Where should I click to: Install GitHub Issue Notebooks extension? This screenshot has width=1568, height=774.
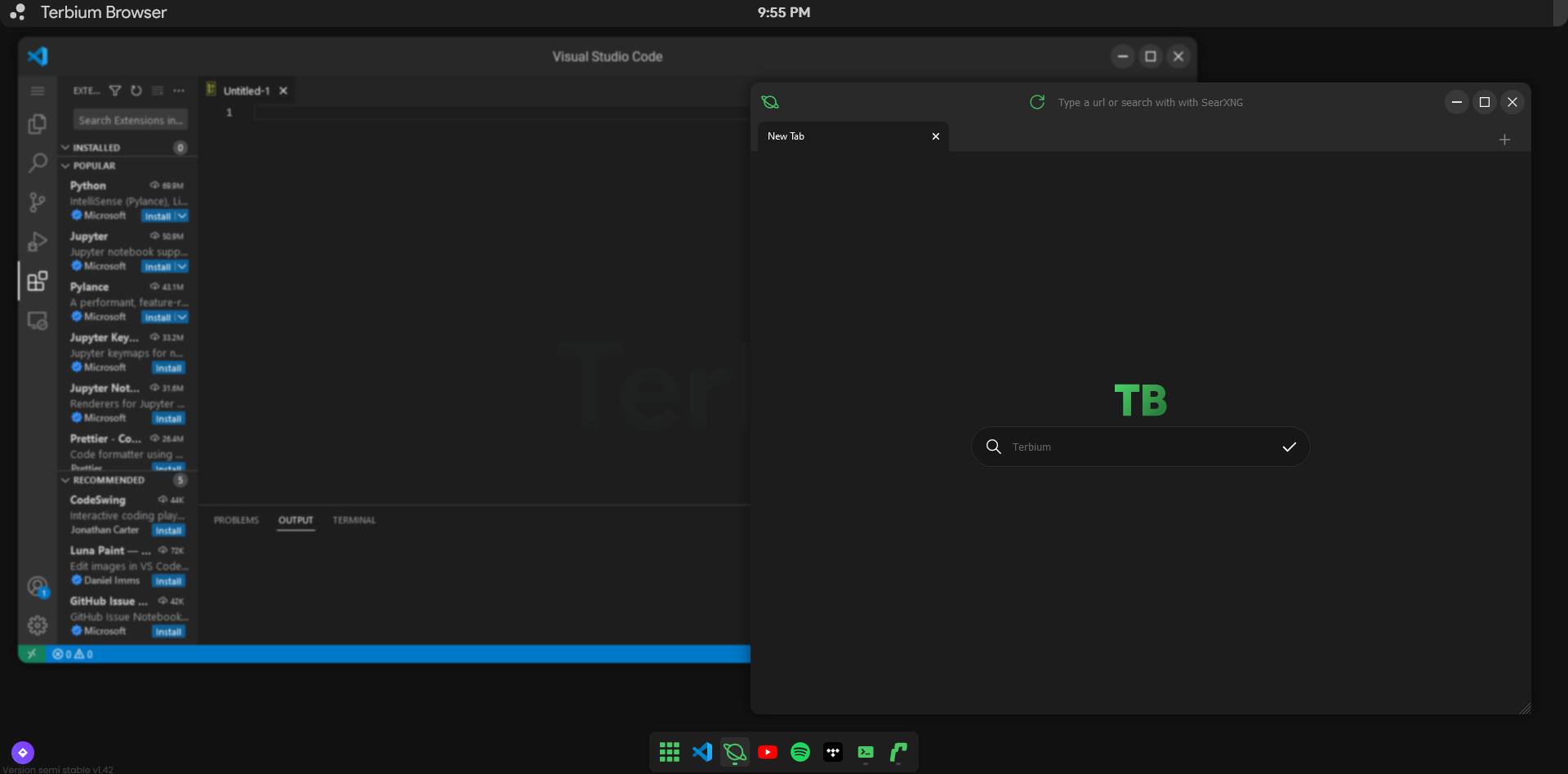tap(168, 632)
